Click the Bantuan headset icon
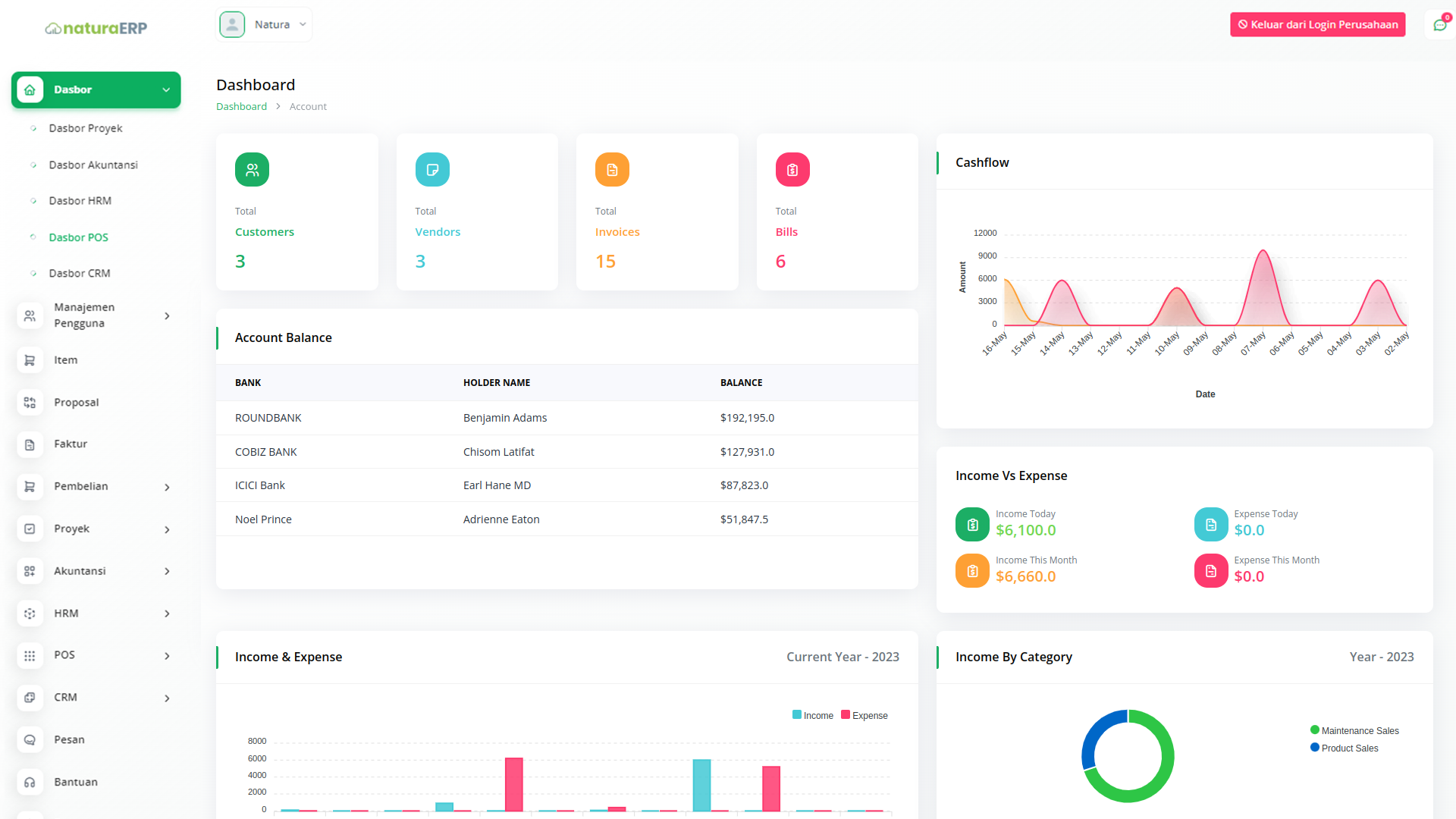This screenshot has height=819, width=1456. [x=30, y=782]
